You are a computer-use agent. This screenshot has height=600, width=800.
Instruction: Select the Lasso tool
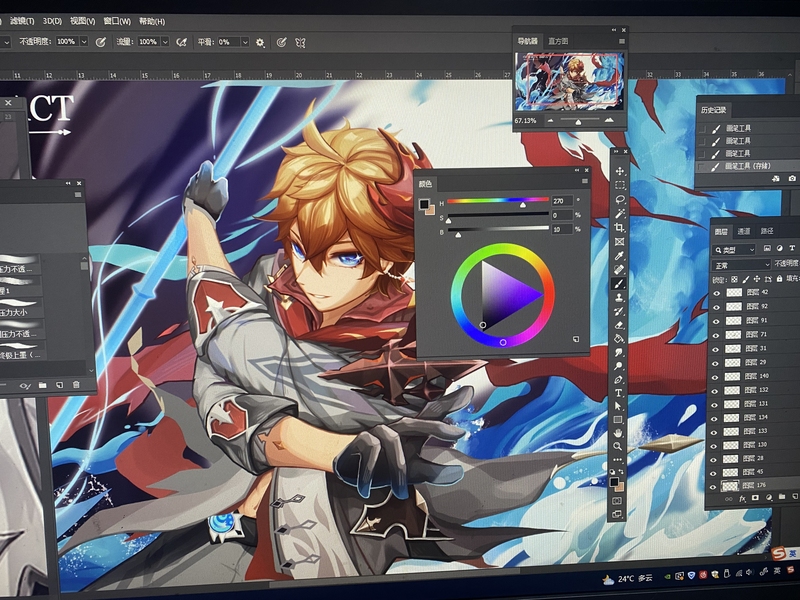(x=619, y=199)
